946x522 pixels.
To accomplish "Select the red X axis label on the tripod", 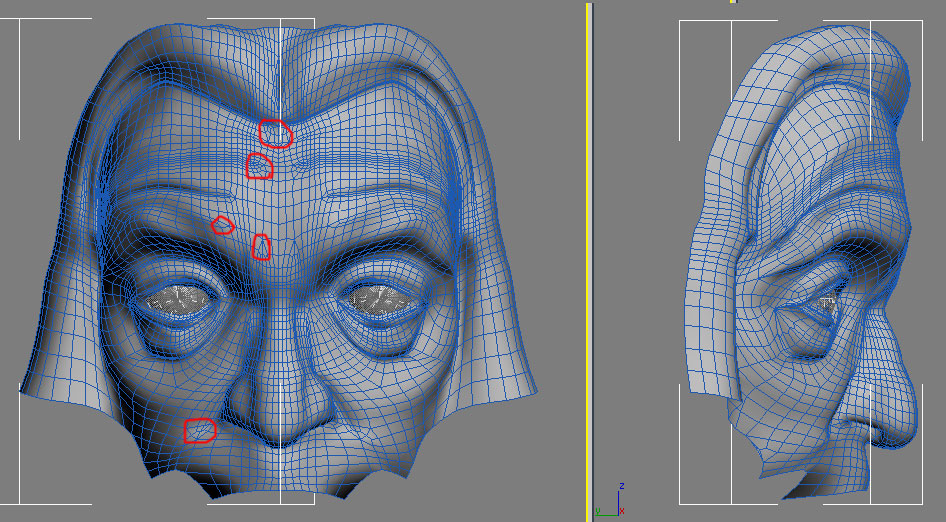I will (x=622, y=512).
